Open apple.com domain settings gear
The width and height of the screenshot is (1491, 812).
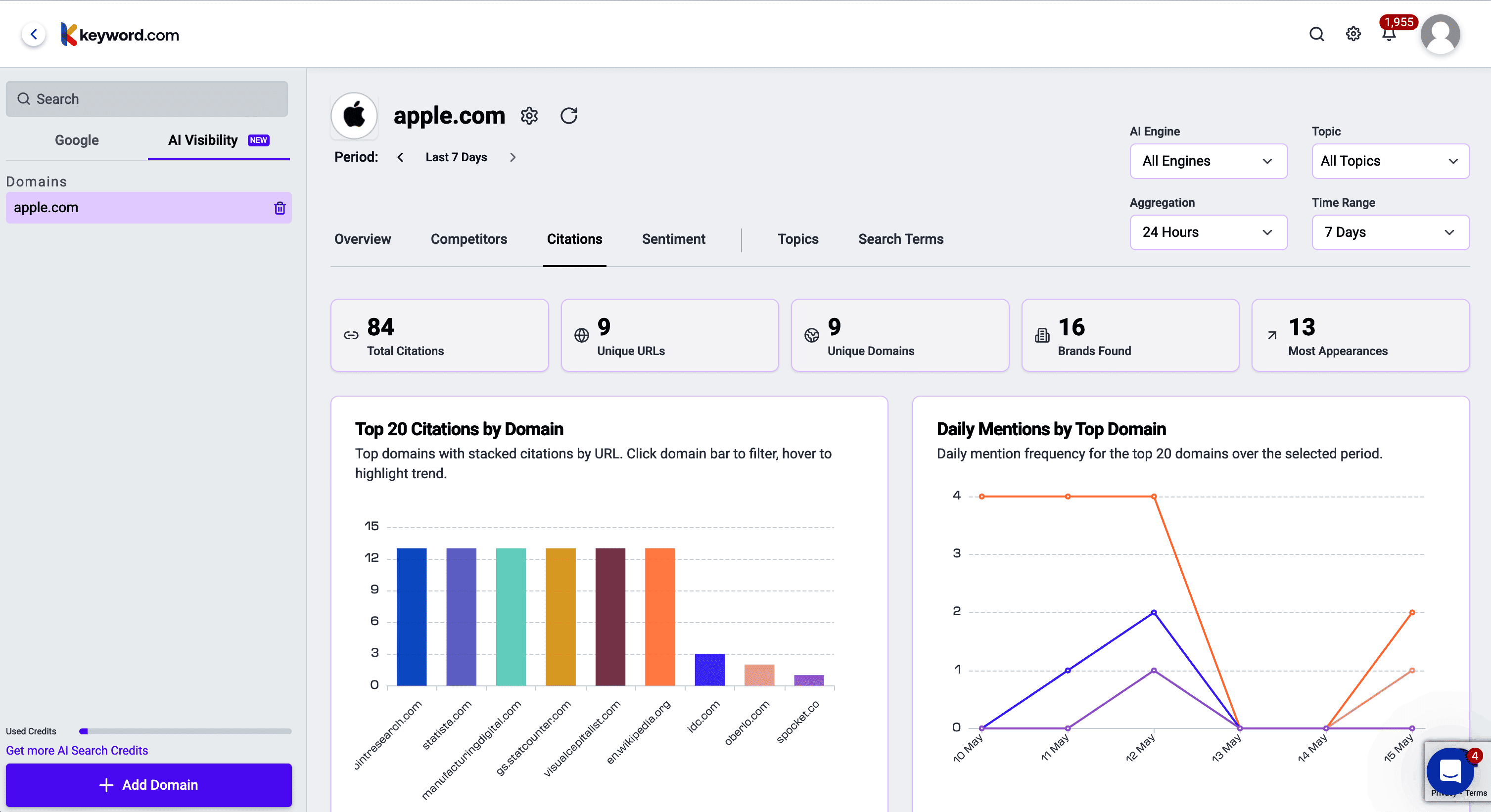point(529,116)
